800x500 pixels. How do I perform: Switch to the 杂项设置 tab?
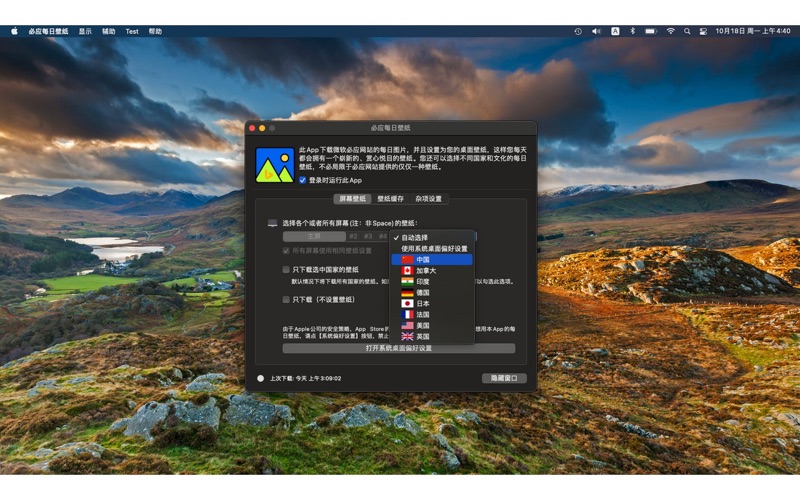[429, 198]
